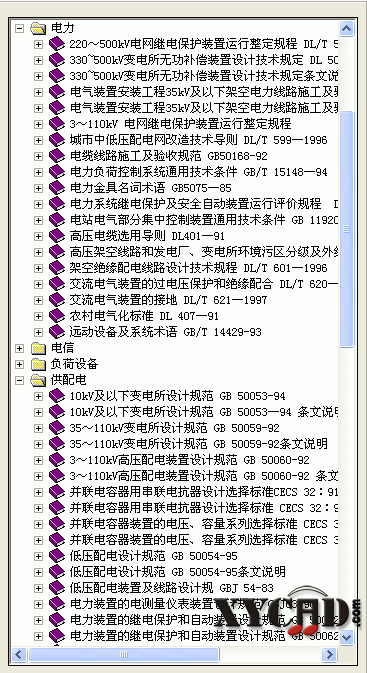The width and height of the screenshot is (367, 673).
Task: Click book icon beside 低压配电设计规范 GB 50054-95
Action: [57, 556]
